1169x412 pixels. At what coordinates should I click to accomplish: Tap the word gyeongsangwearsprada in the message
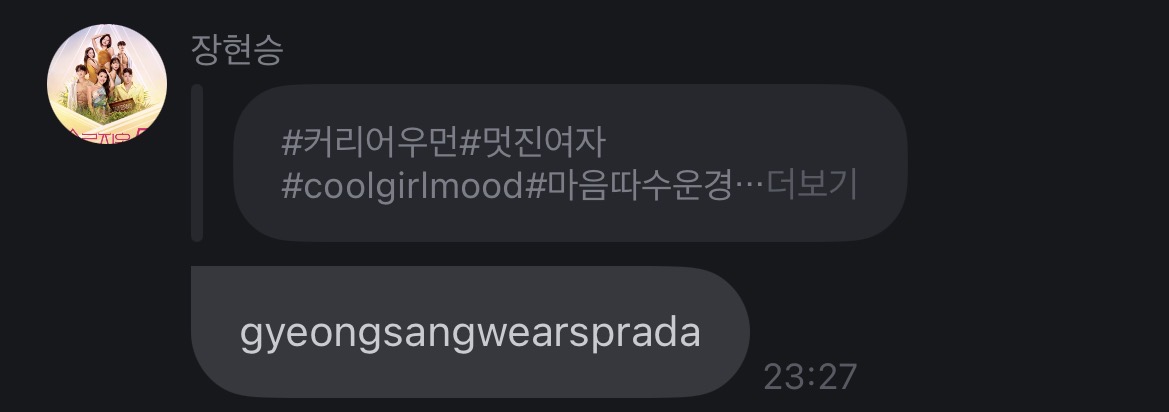tap(470, 334)
